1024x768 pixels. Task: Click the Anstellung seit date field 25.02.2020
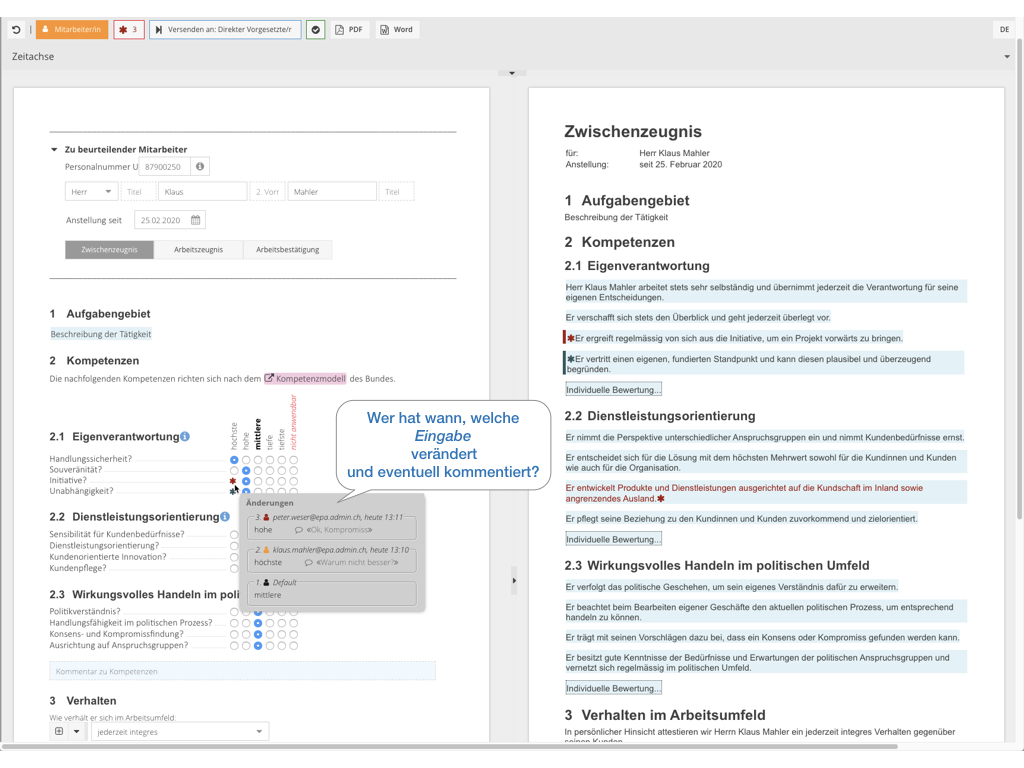[170, 220]
